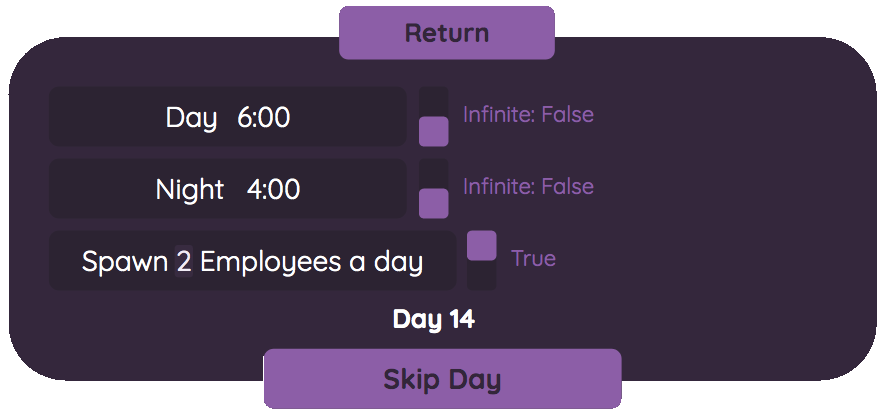Click the word "Employees" in spawn row

[x=271, y=262]
